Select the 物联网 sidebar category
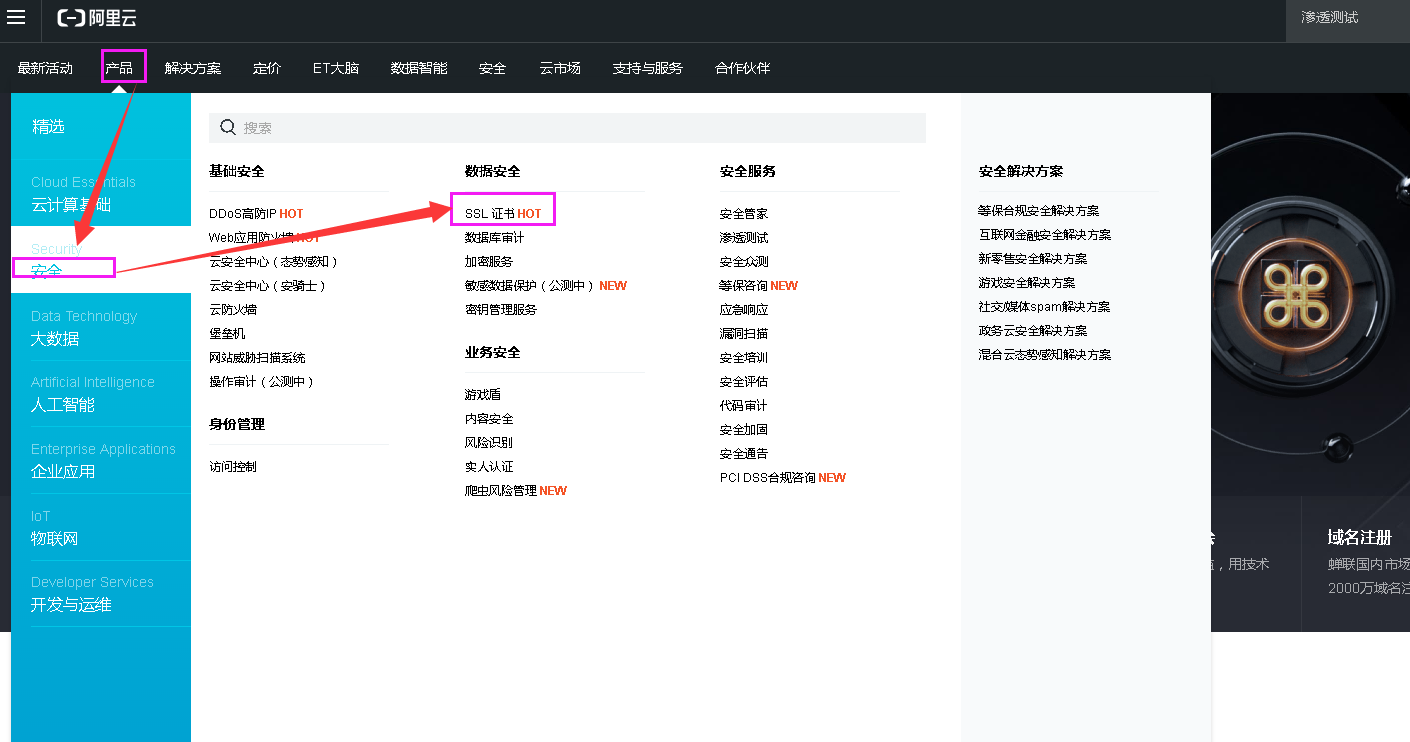 pos(101,527)
